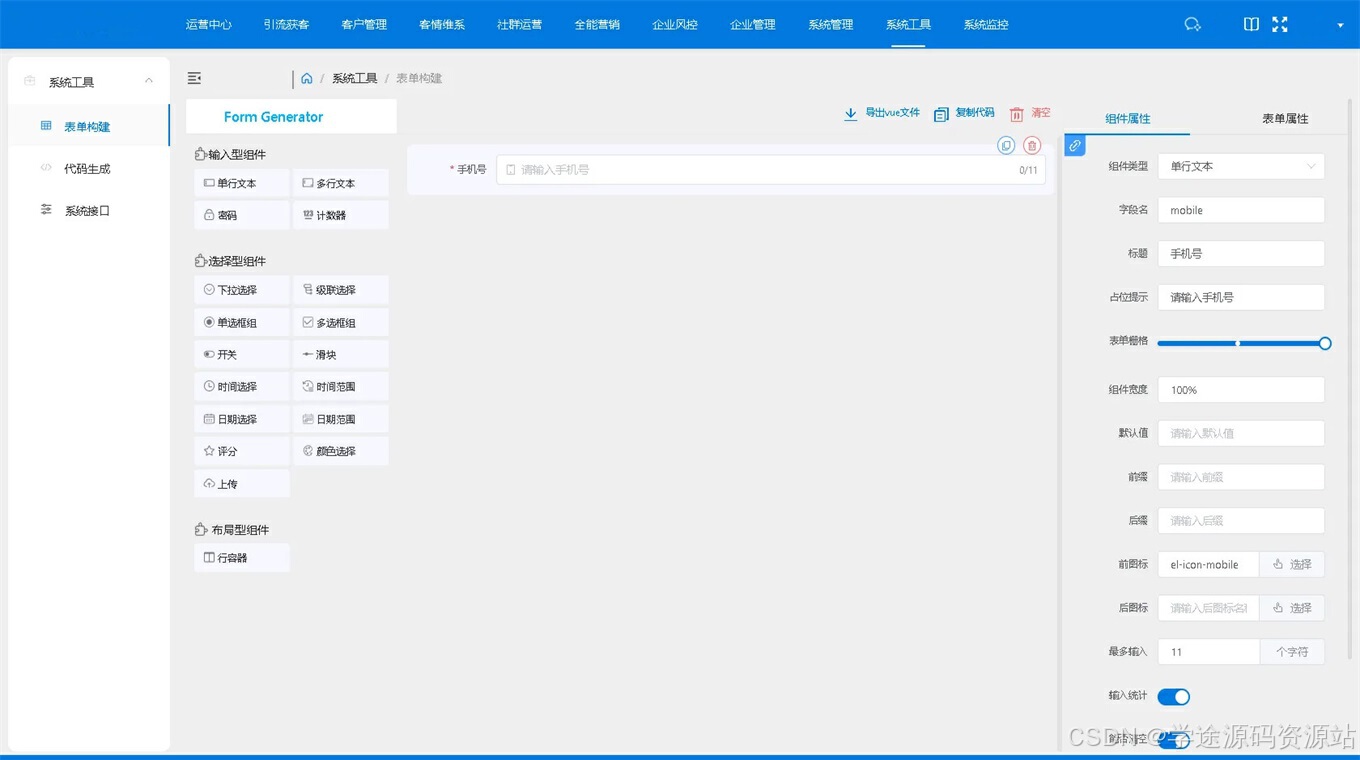Click the copy component icon above form field
The height and width of the screenshot is (760, 1360).
1006,146
